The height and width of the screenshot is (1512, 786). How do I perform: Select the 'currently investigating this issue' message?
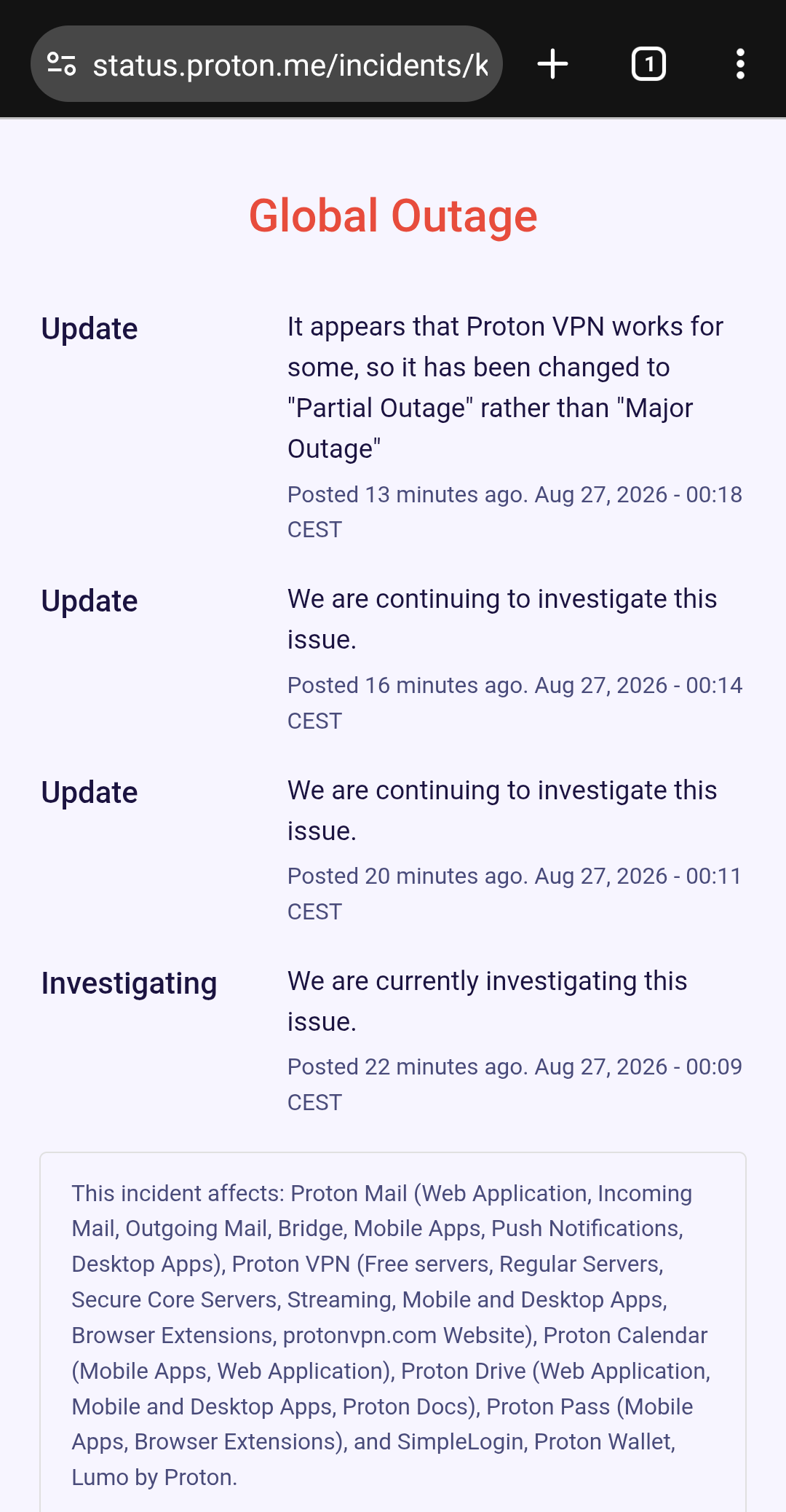point(487,1002)
